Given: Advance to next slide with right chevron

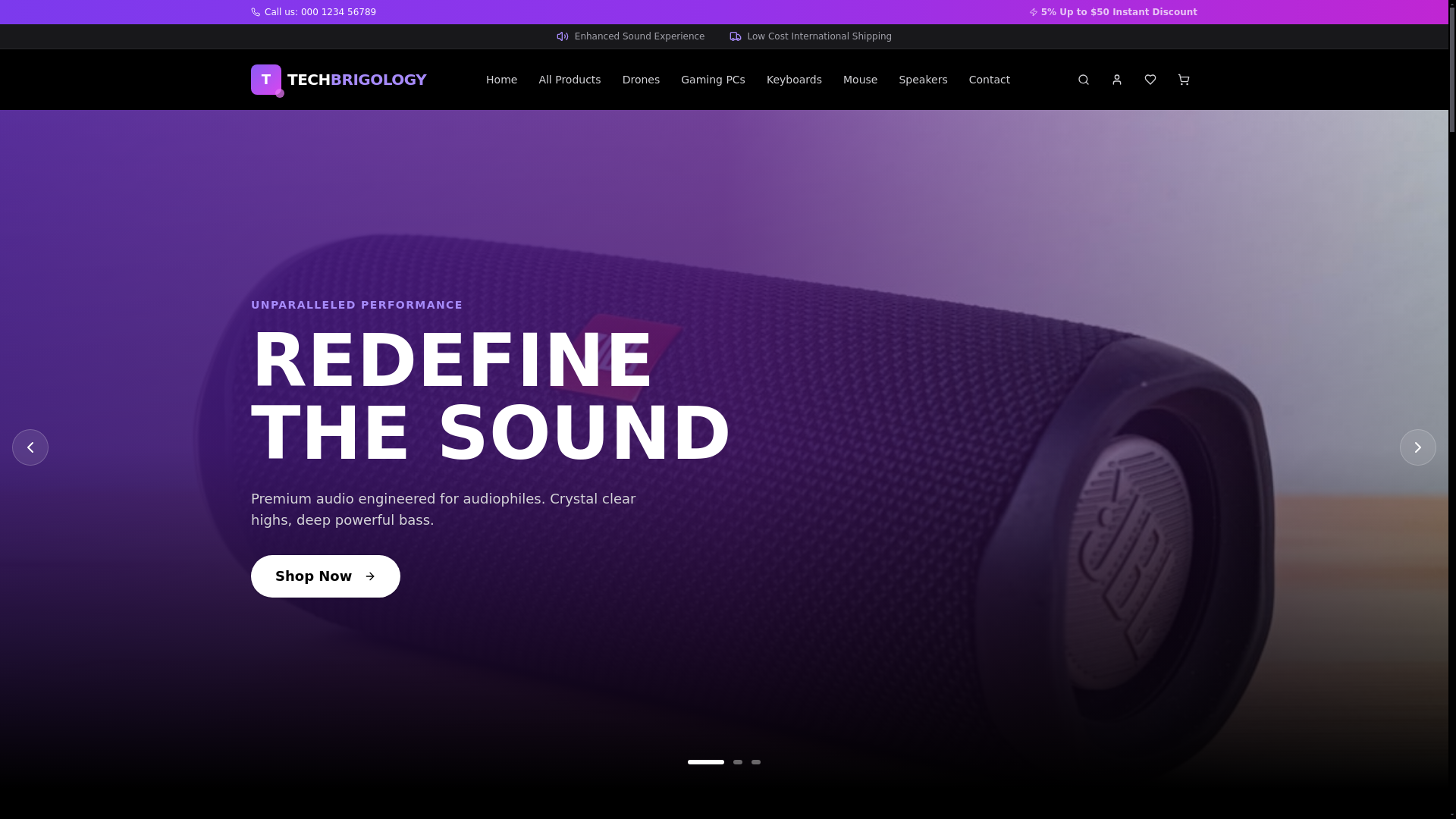Looking at the screenshot, I should [1418, 447].
